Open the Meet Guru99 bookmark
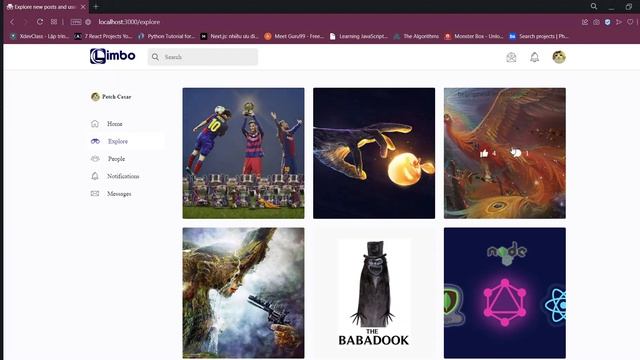This screenshot has width=640, height=360. pos(294,36)
